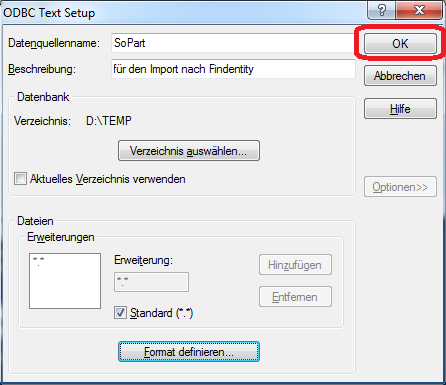Click into the Datenquellenname field
This screenshot has height=385, width=446.
[233, 43]
